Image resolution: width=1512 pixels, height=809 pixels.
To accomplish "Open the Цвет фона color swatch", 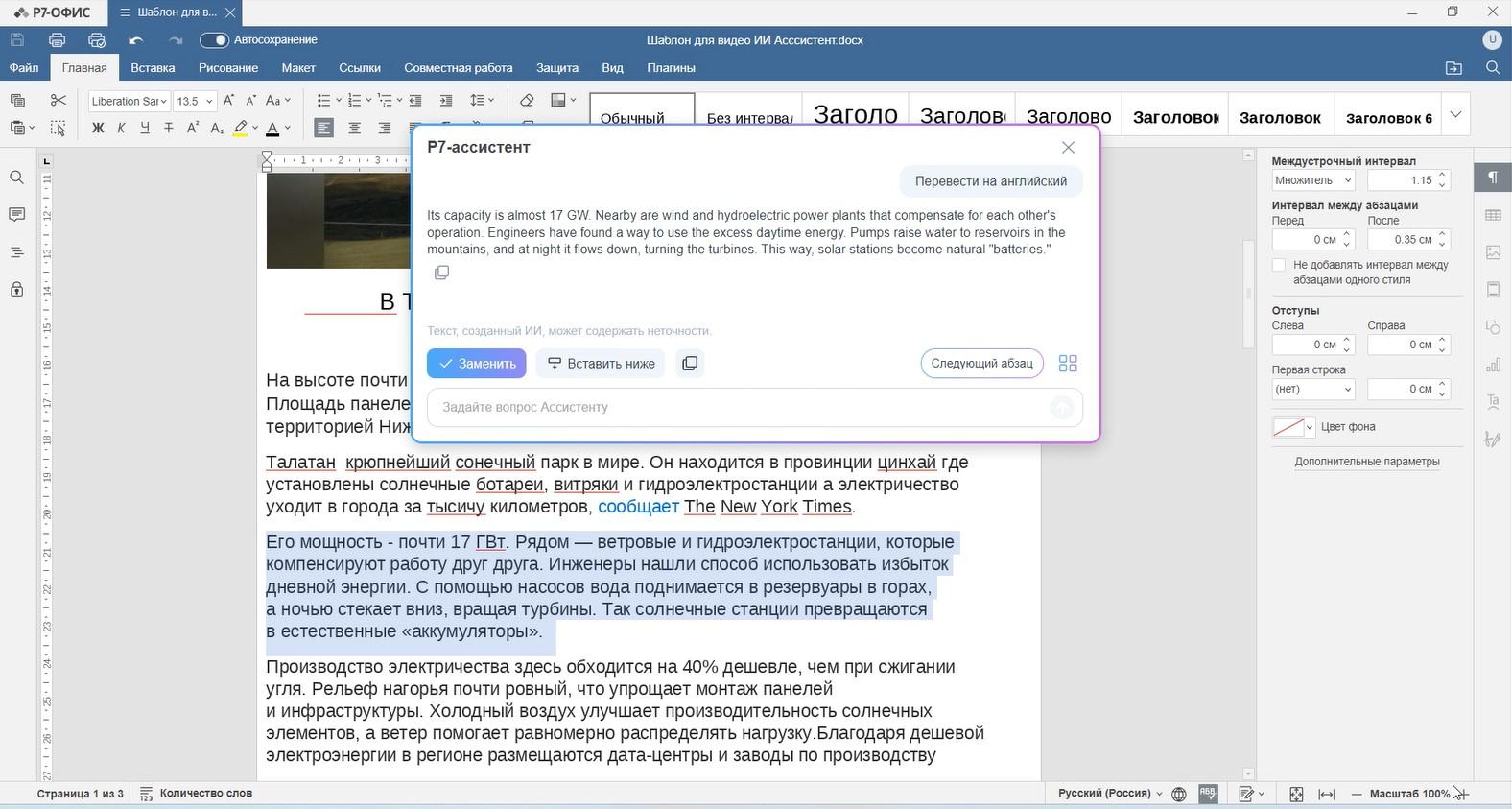I will click(x=1293, y=427).
